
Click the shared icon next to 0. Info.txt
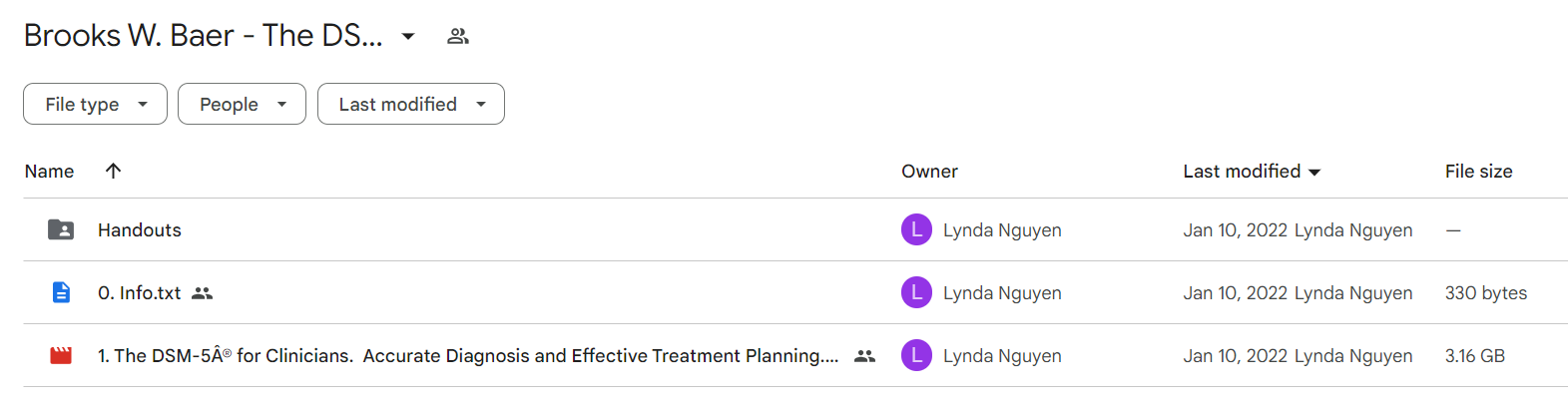click(x=203, y=293)
